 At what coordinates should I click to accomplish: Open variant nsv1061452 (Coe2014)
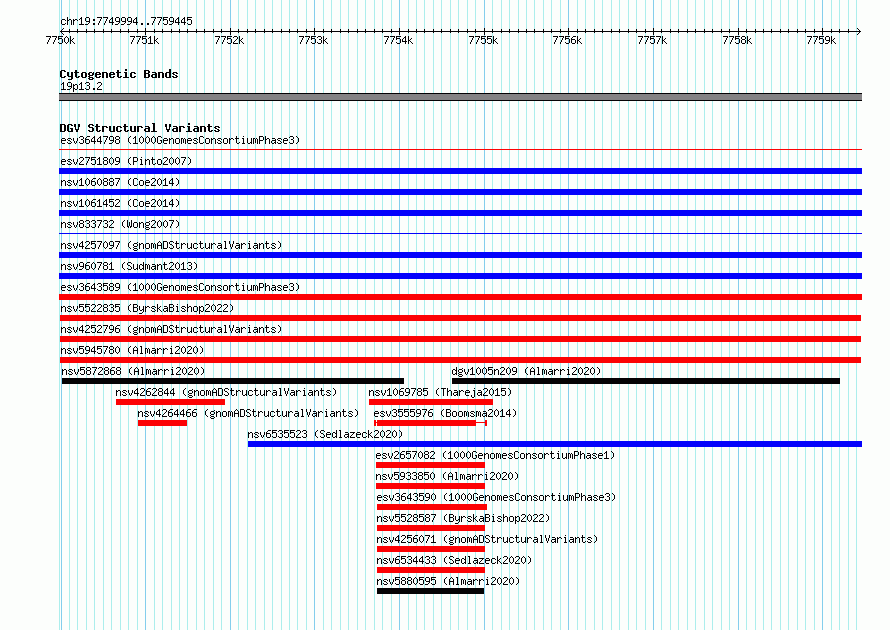point(120,203)
